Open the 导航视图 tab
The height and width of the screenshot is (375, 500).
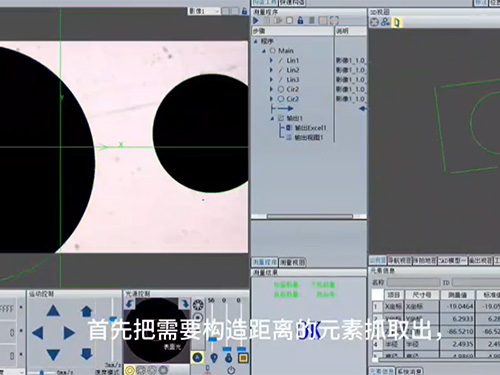coord(399,260)
